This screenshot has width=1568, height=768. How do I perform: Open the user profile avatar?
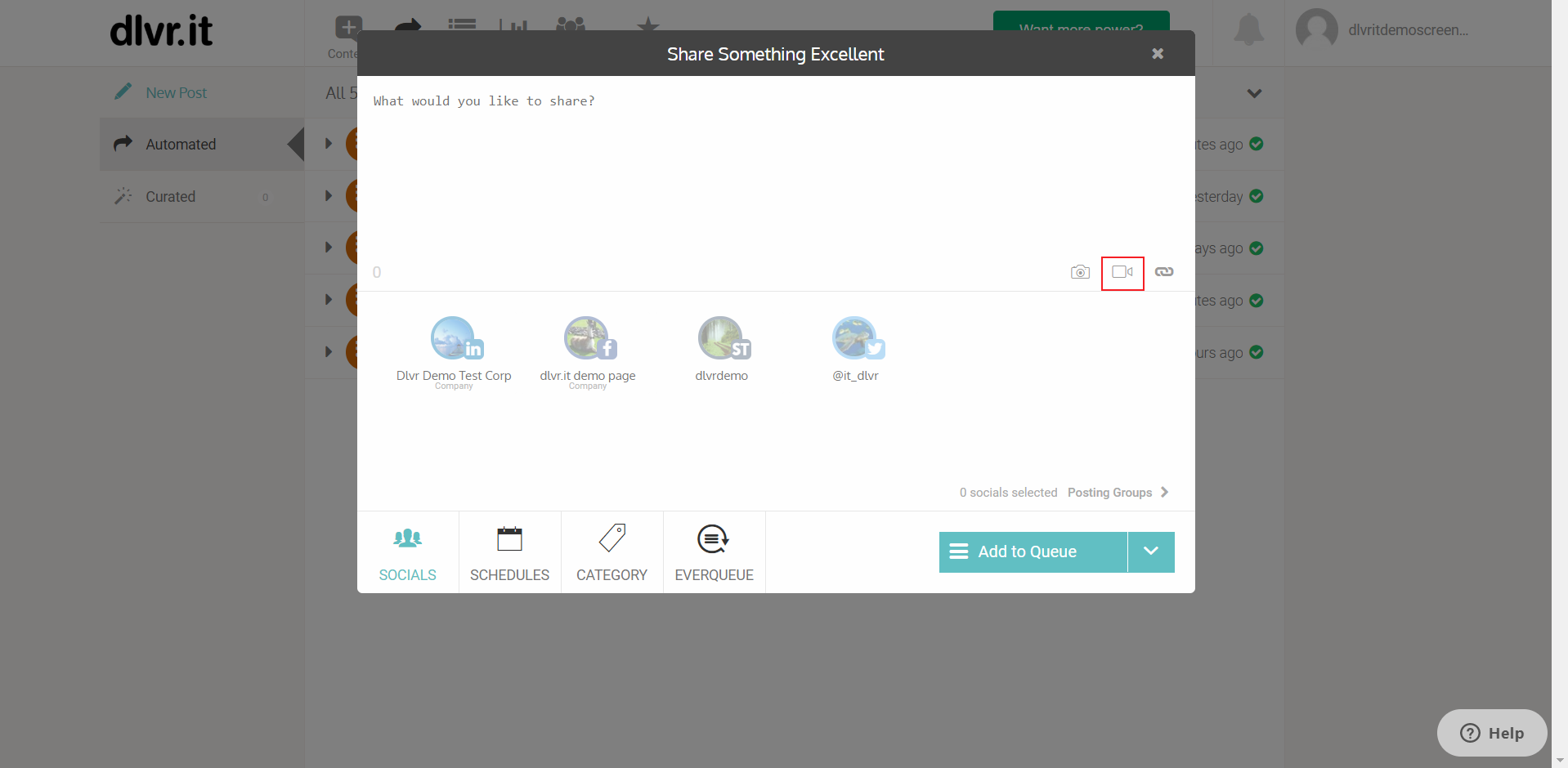1316,30
